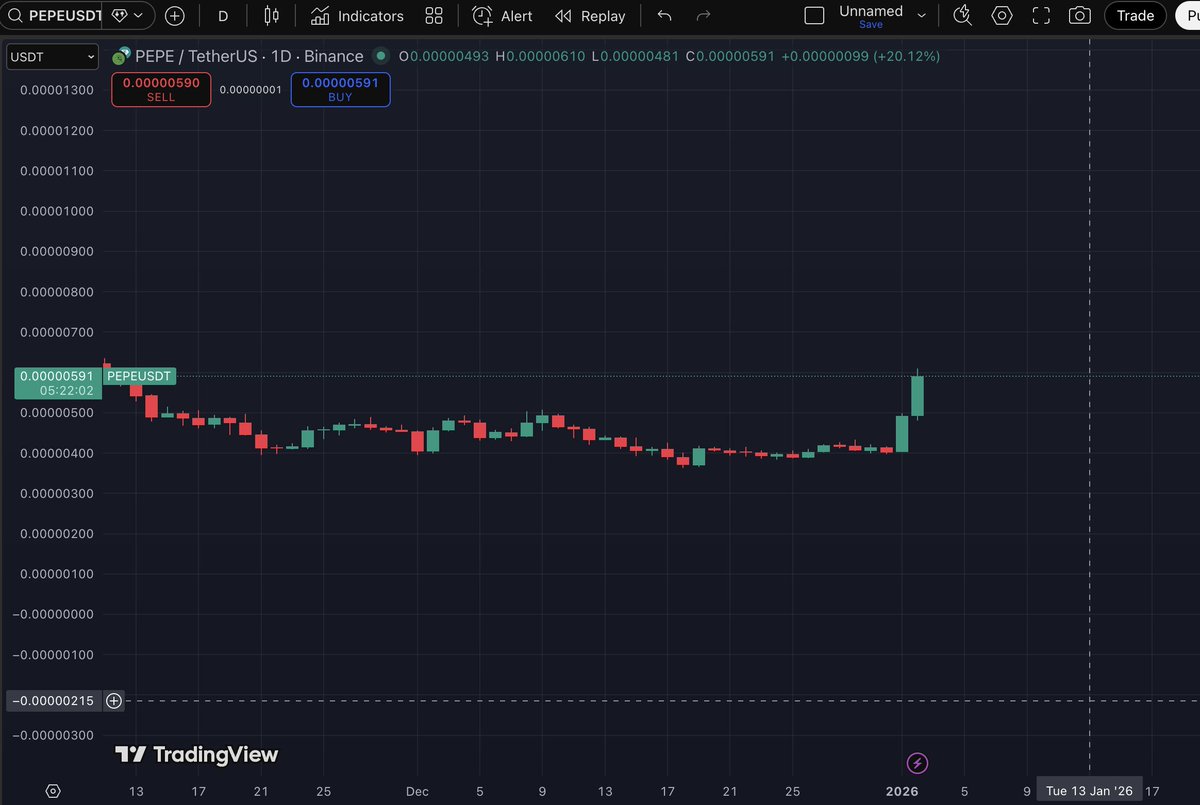Undo the last chart action
The height and width of the screenshot is (805, 1200).
(665, 16)
